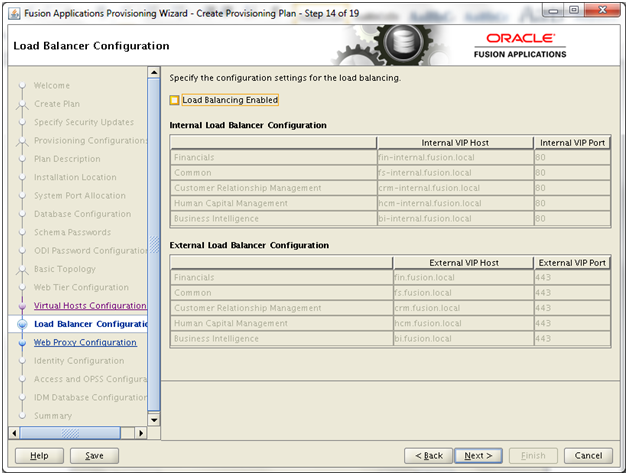Open the Virtual Hosts Configuration step link

[x=90, y=306]
